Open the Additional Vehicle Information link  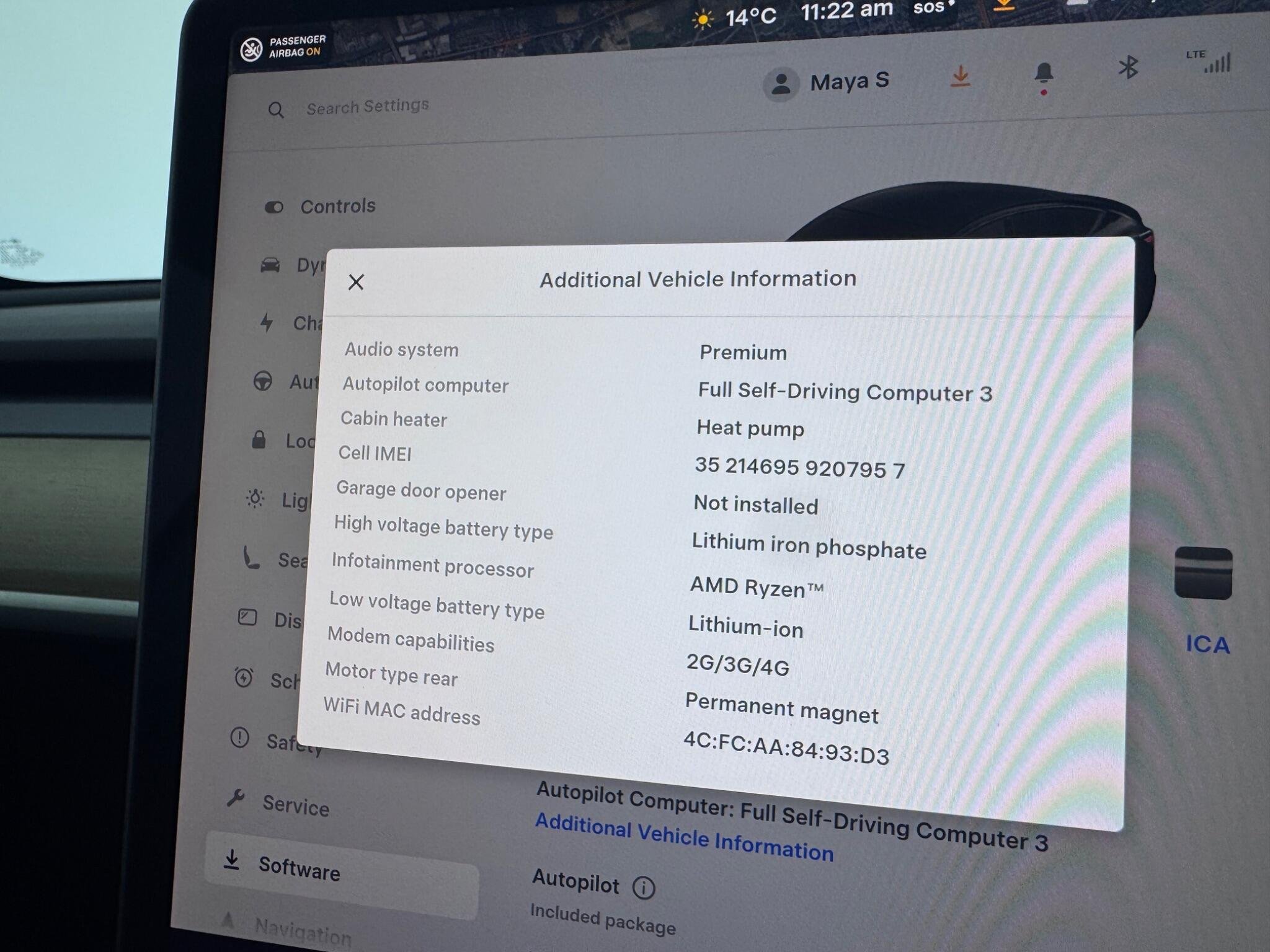pos(683,837)
